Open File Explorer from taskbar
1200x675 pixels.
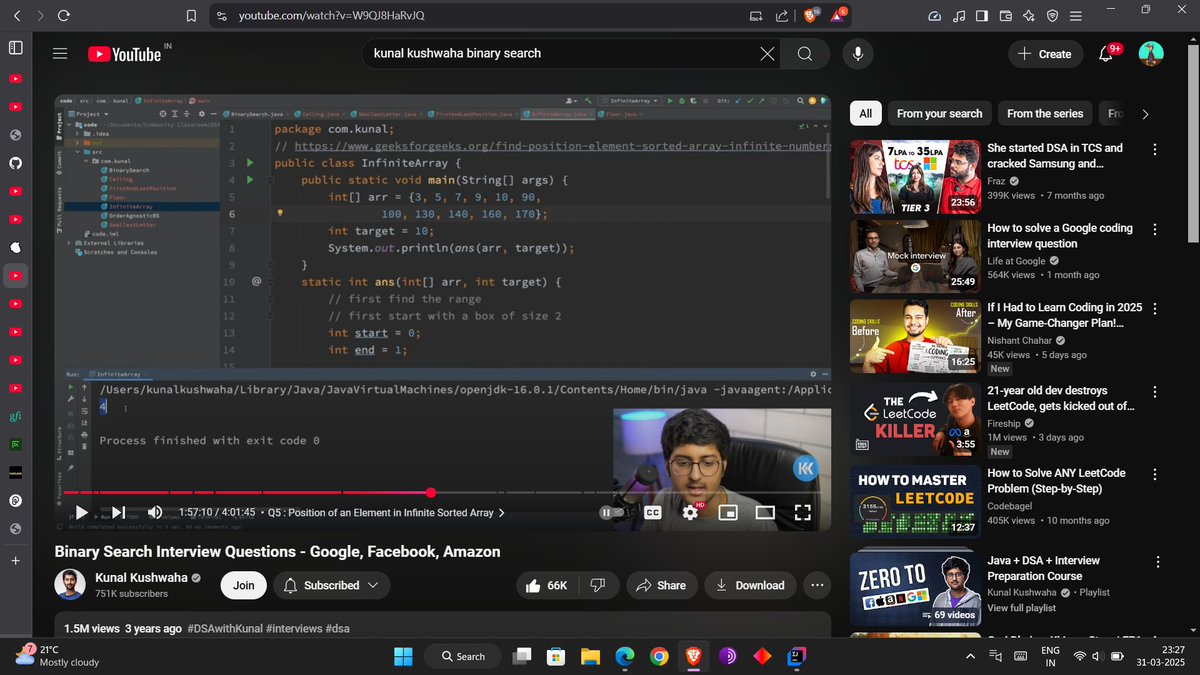pos(590,656)
